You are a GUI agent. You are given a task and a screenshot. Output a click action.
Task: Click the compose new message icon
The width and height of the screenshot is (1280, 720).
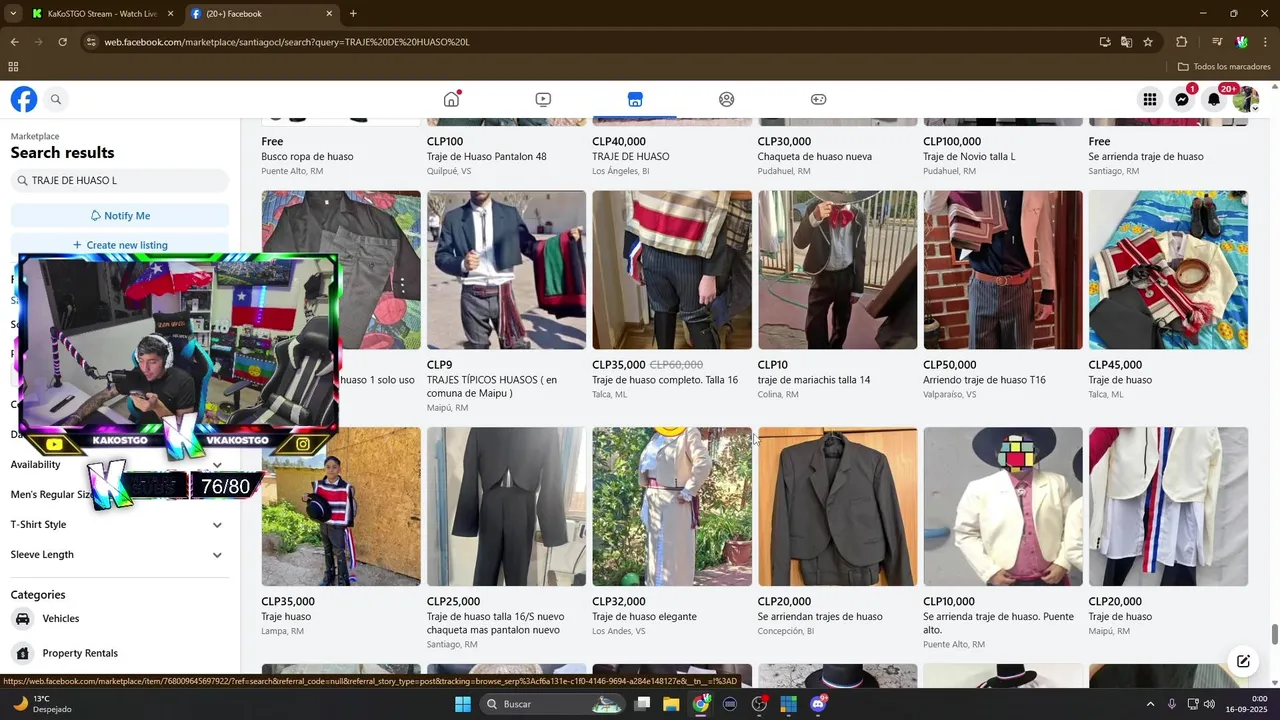coord(1243,661)
